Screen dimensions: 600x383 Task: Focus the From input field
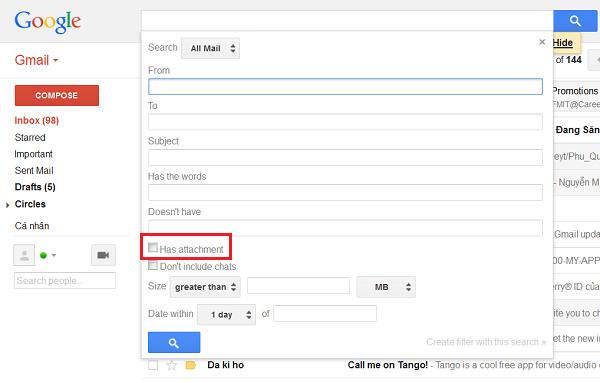pos(345,86)
